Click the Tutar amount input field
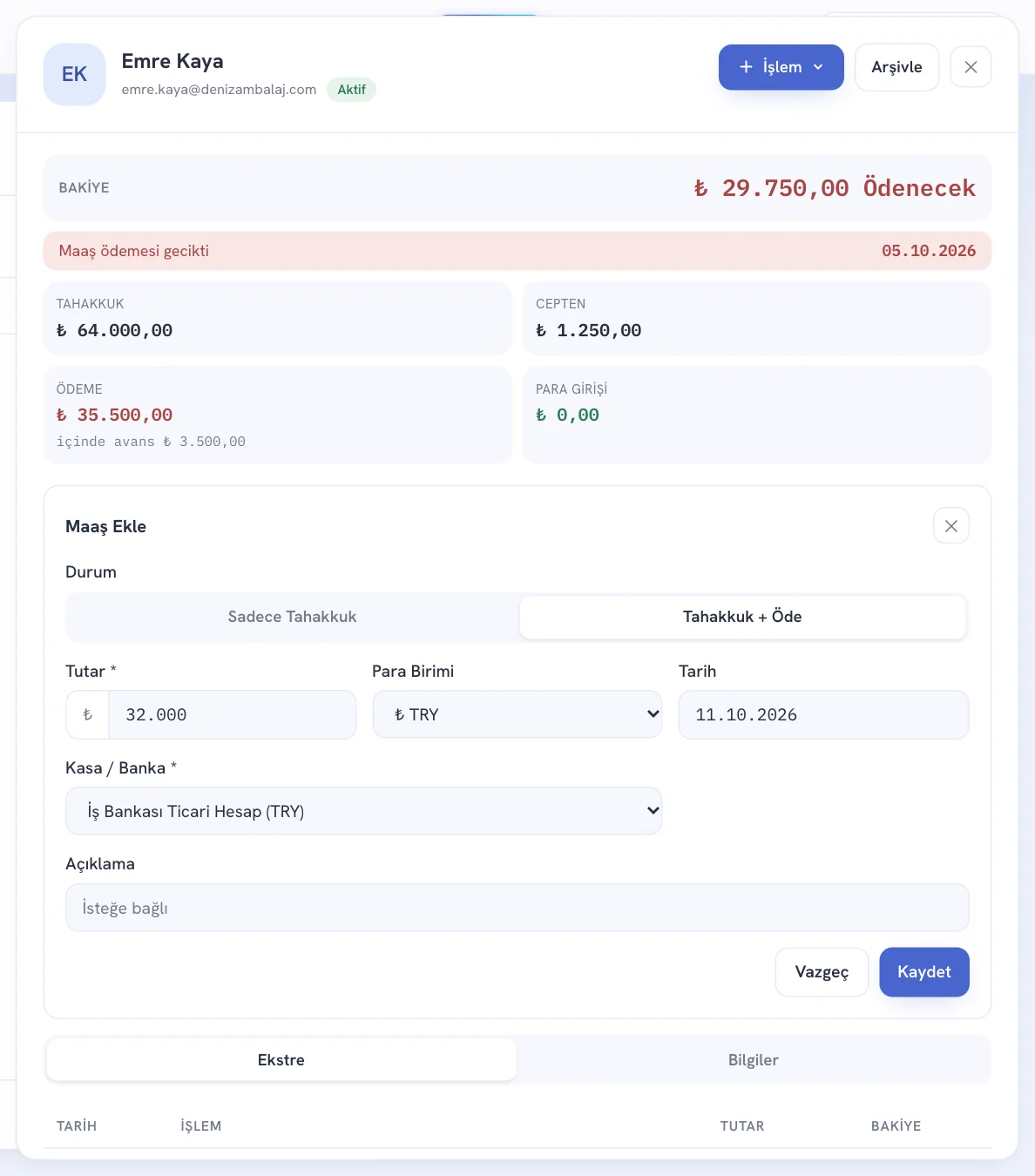The width and height of the screenshot is (1035, 1176). coord(233,715)
